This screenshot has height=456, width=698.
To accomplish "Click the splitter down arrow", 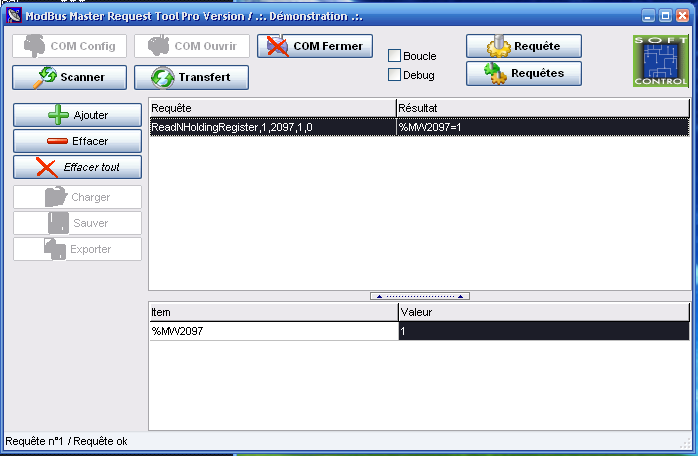I will click(459, 296).
